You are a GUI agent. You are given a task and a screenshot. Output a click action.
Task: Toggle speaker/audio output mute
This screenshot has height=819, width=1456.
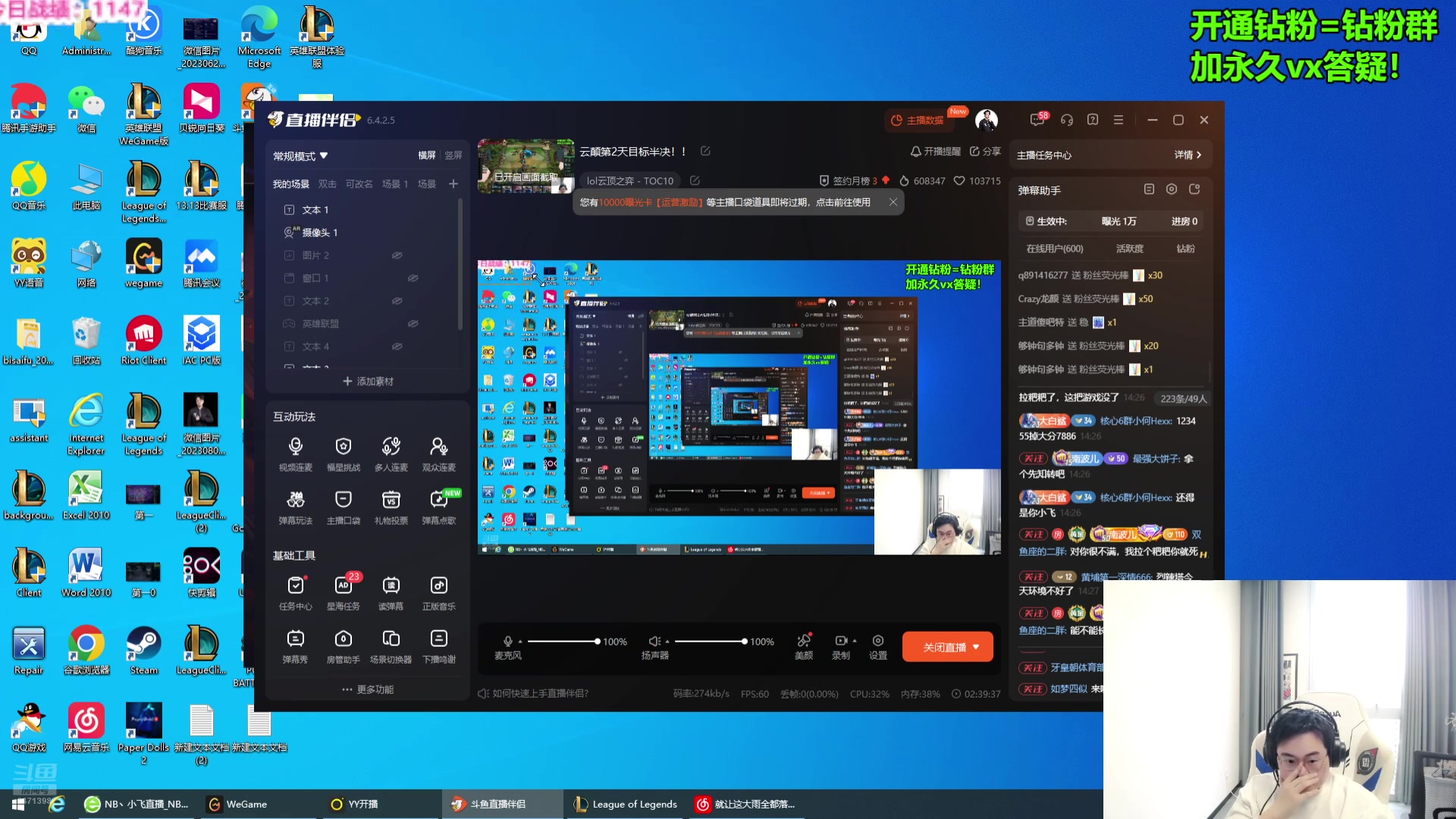click(652, 641)
